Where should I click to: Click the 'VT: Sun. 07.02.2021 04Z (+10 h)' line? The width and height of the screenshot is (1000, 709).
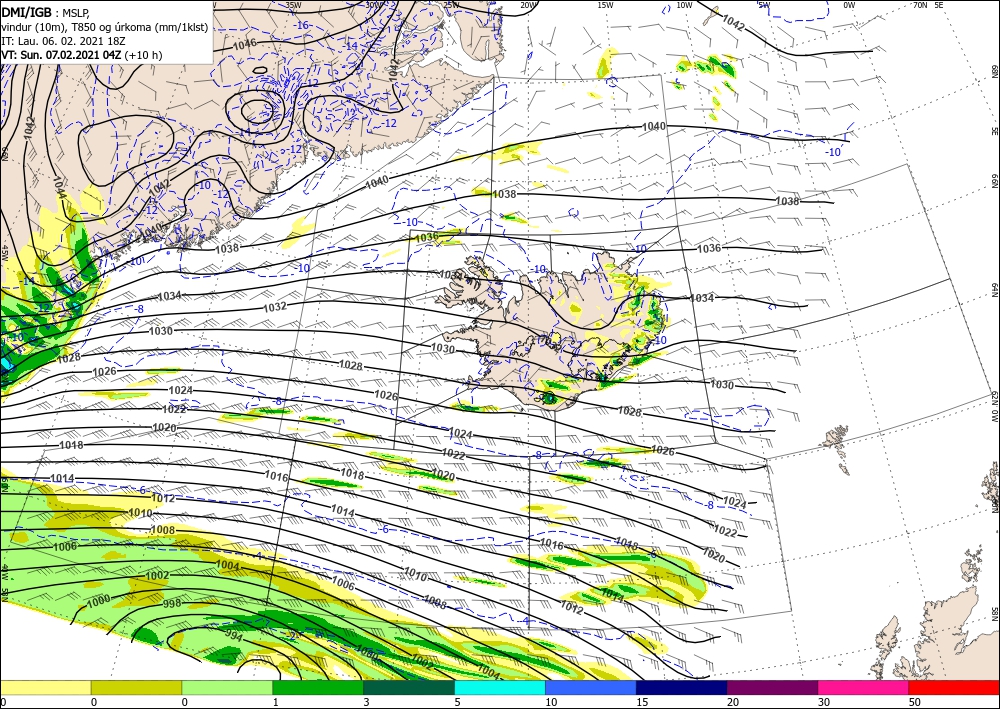coord(82,55)
